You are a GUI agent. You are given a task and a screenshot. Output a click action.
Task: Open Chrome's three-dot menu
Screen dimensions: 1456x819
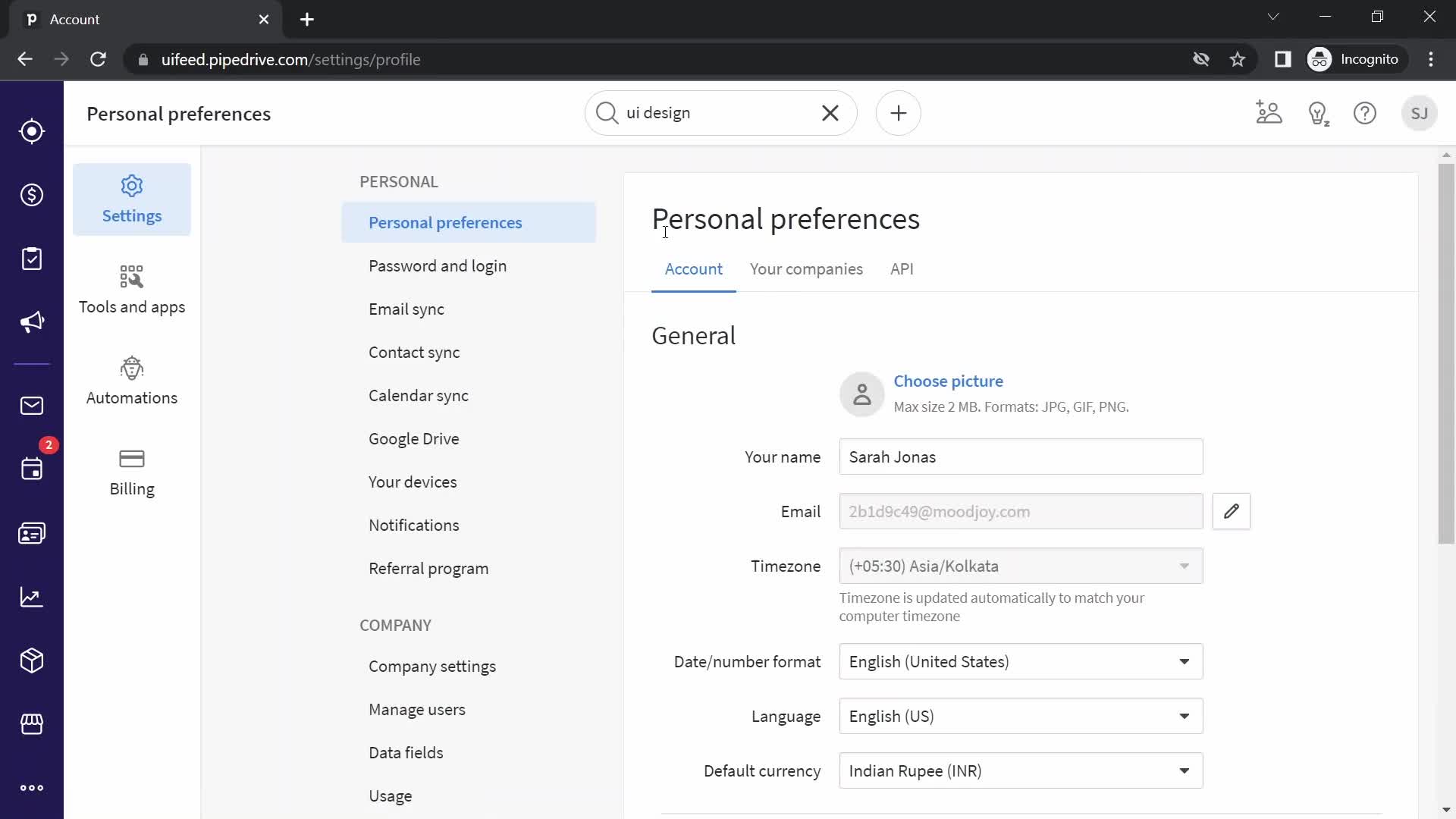(1431, 59)
